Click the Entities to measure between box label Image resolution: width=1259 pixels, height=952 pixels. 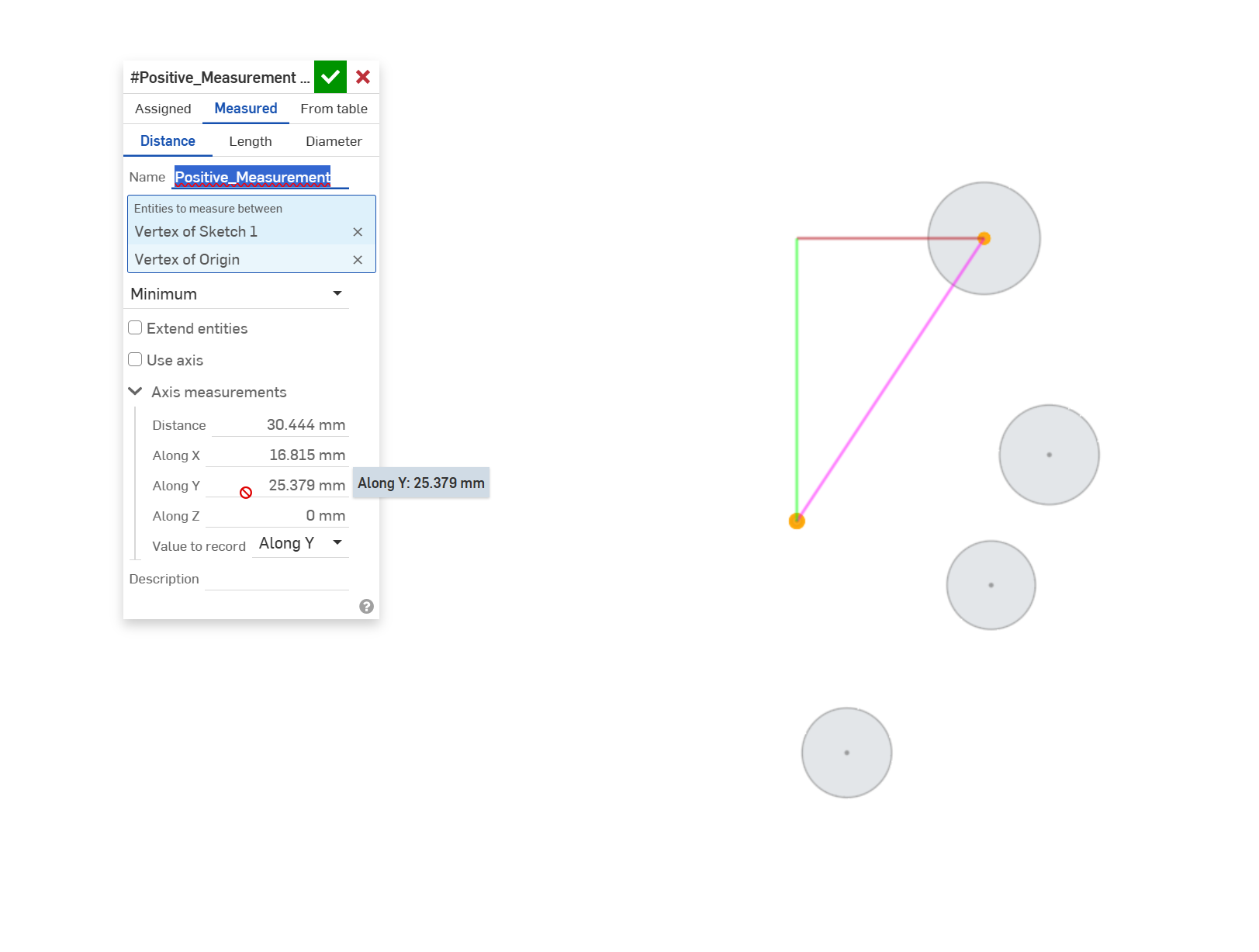(x=208, y=209)
